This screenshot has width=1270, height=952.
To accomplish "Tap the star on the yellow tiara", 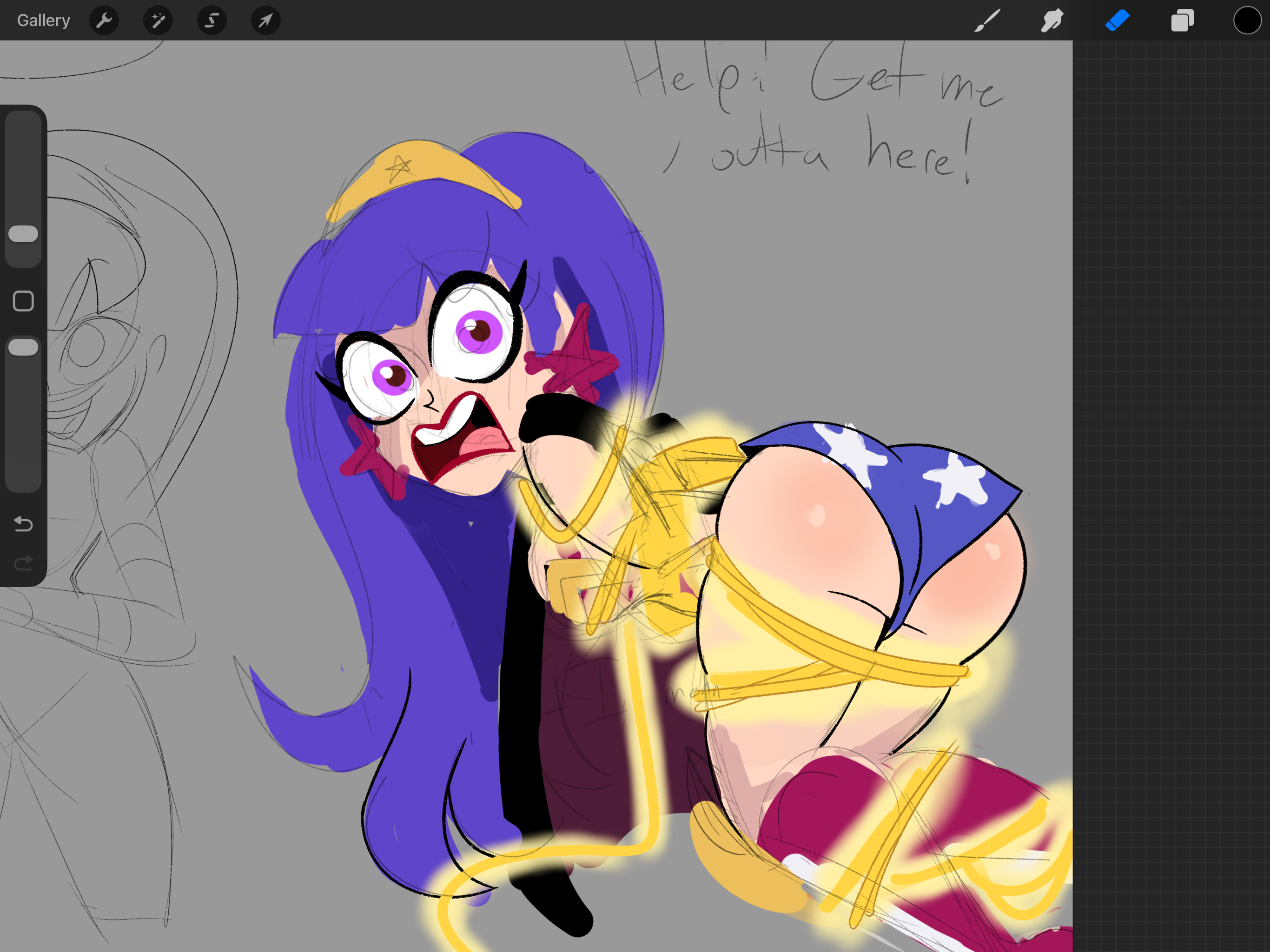I will (398, 168).
